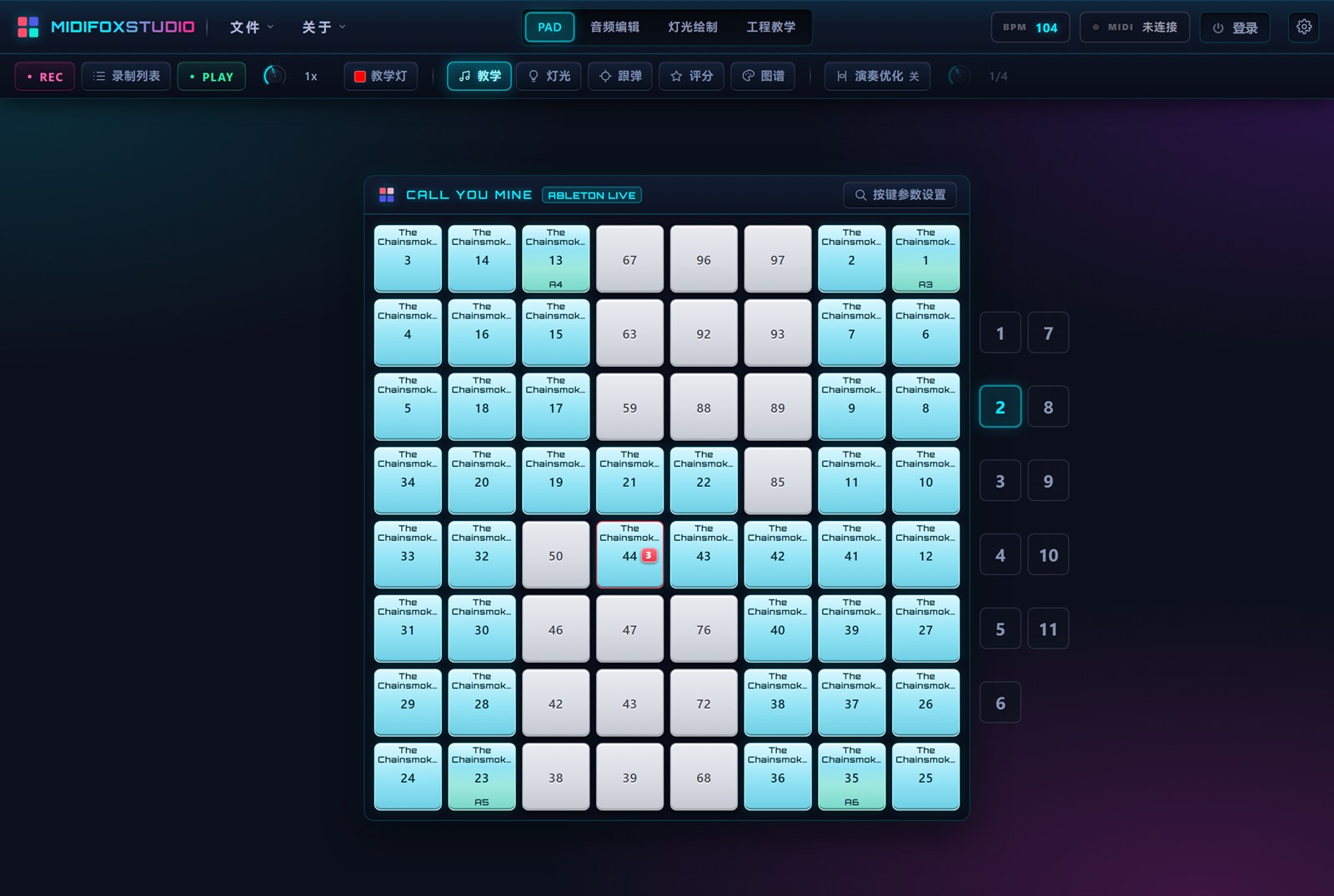Click the highlighted pad 44

629,555
